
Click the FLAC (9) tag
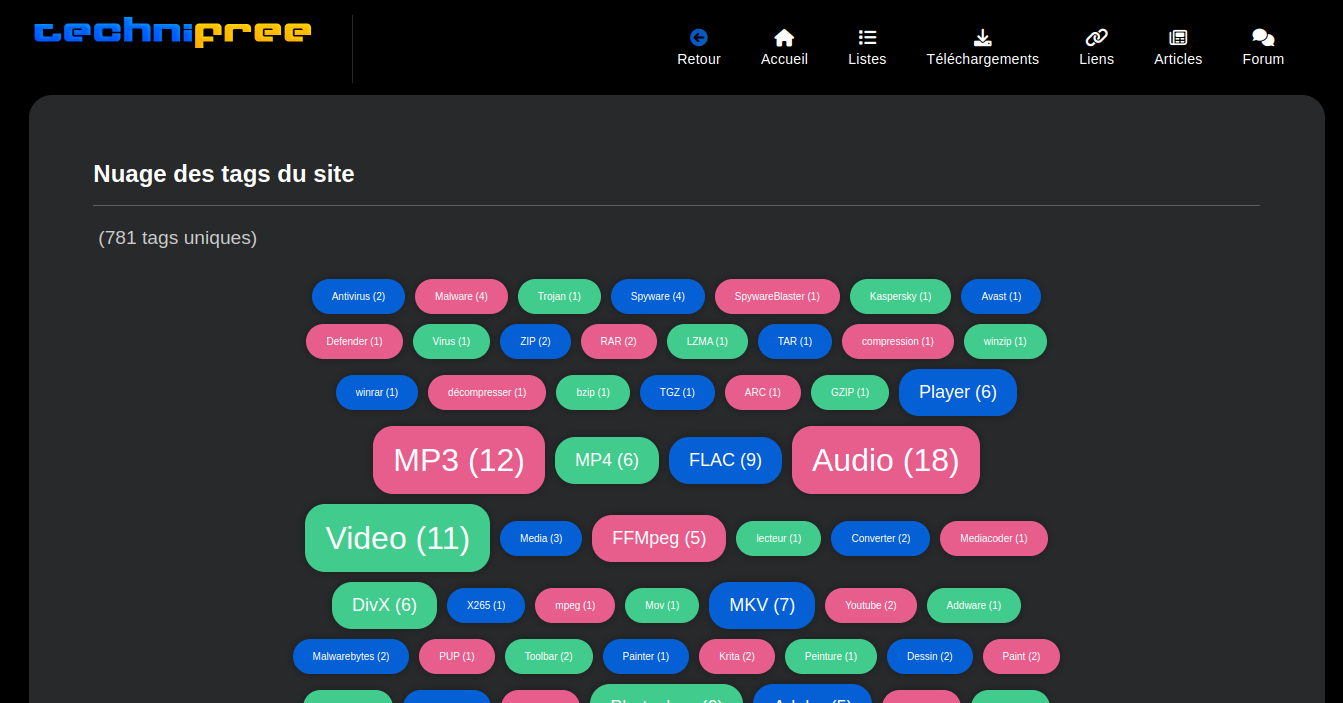click(x=725, y=460)
